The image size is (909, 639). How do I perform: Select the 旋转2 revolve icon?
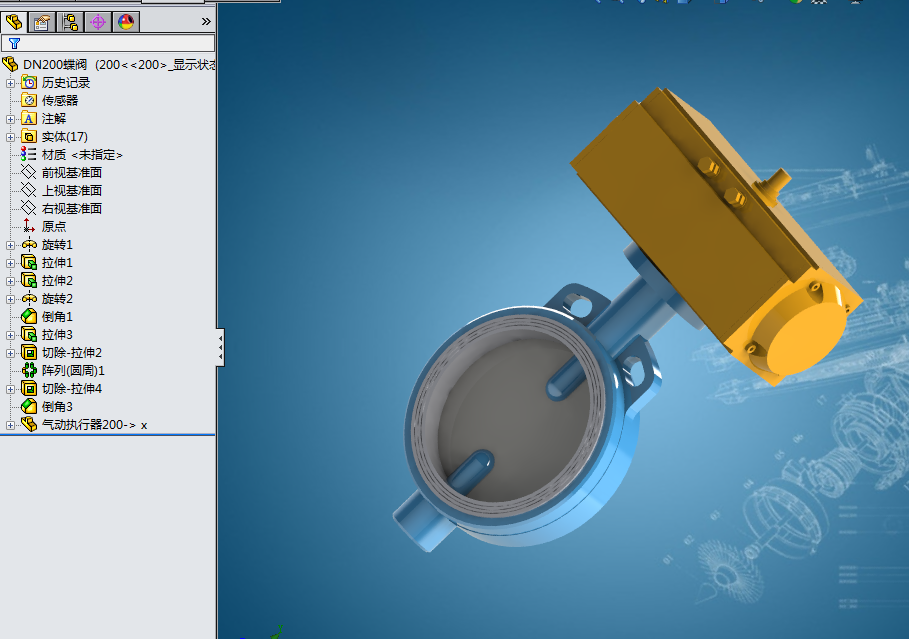(x=29, y=299)
